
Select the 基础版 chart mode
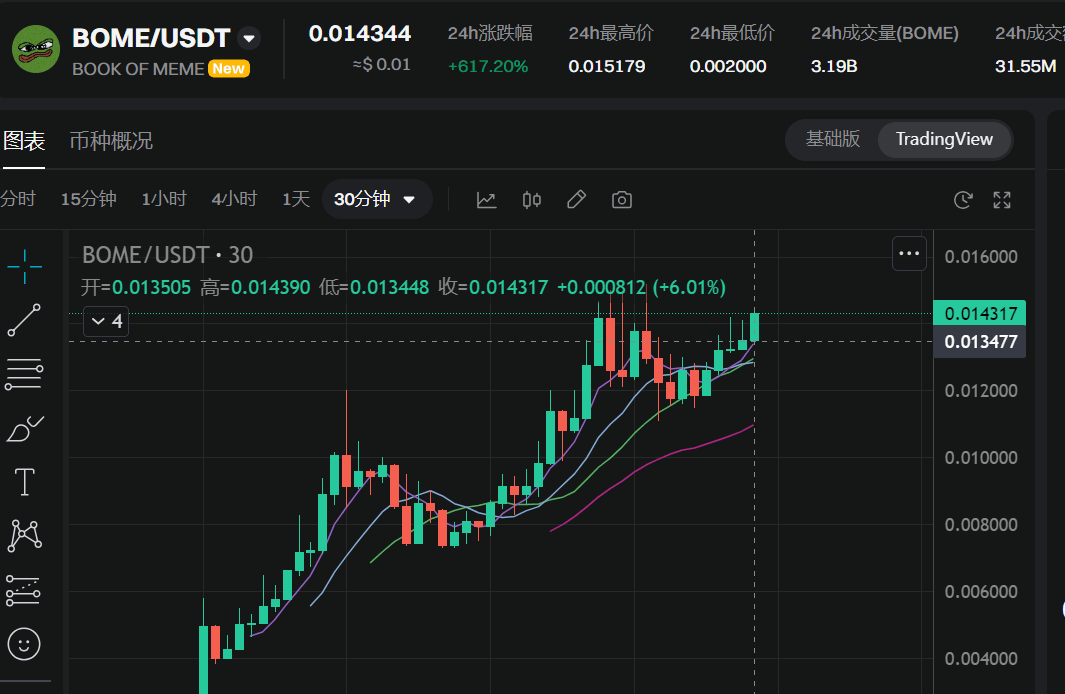click(833, 139)
